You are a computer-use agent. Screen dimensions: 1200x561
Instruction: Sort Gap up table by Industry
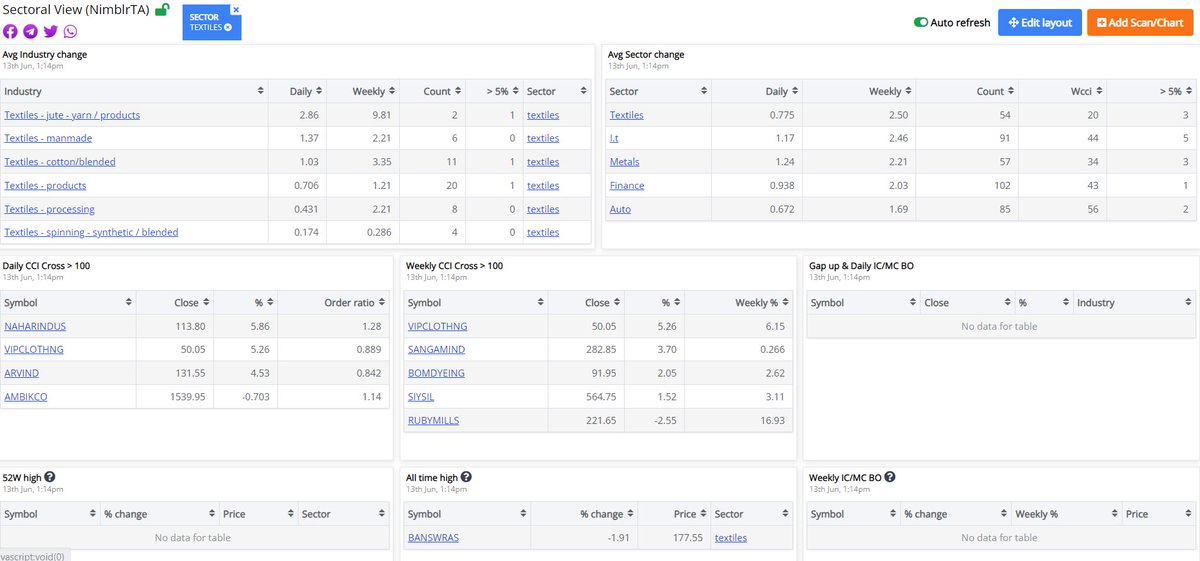1133,303
